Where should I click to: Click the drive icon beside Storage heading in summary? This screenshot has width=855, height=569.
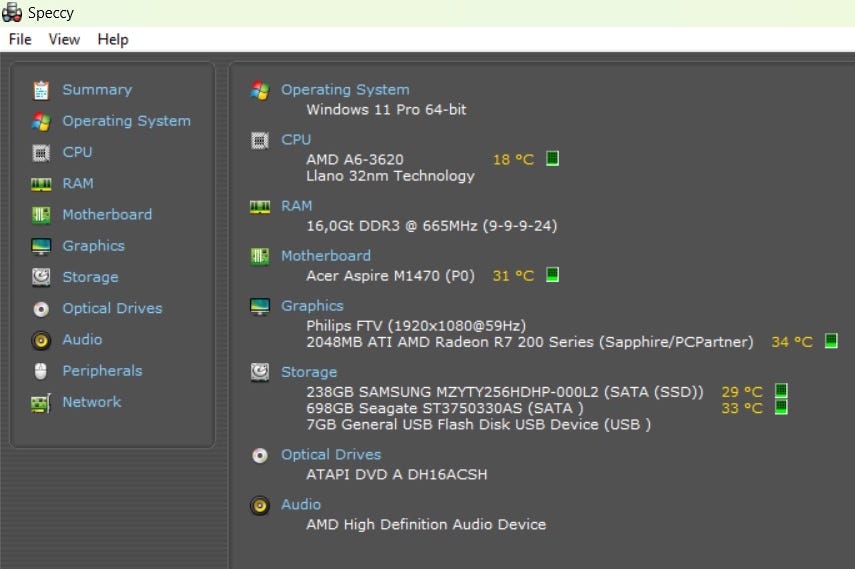[x=260, y=372]
